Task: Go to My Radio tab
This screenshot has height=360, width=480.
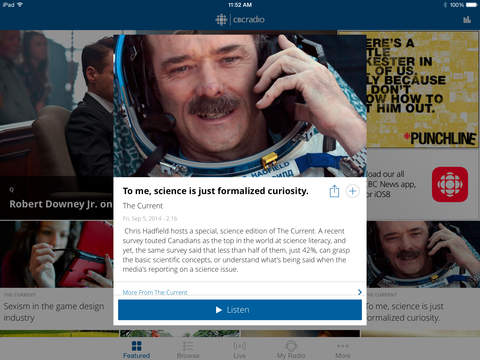Action: point(291,349)
